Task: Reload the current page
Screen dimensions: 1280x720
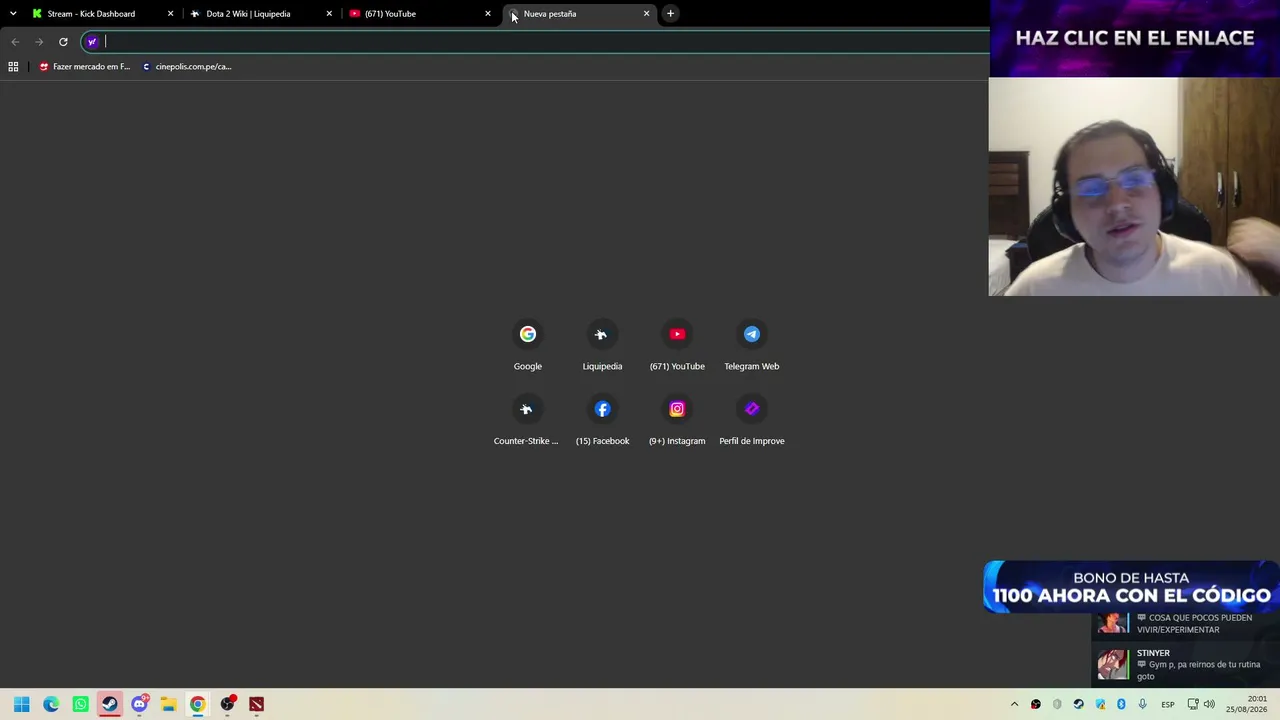Action: tap(63, 42)
